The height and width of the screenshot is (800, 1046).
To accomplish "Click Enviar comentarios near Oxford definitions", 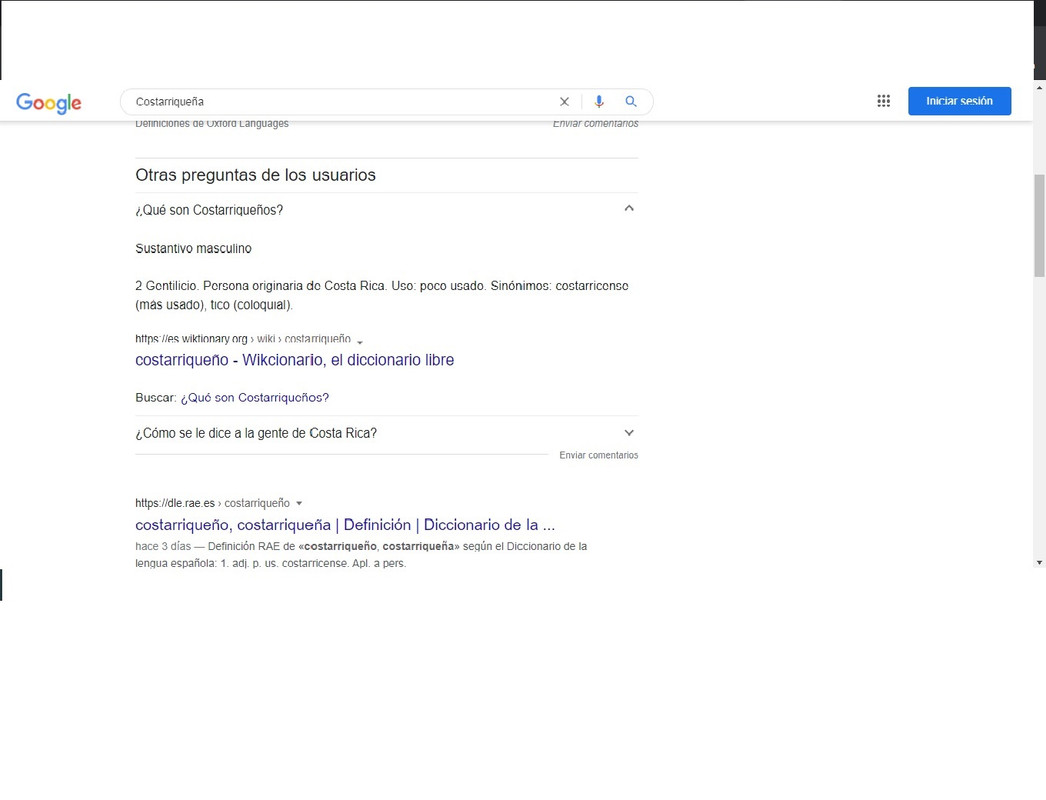I will pyautogui.click(x=595, y=123).
